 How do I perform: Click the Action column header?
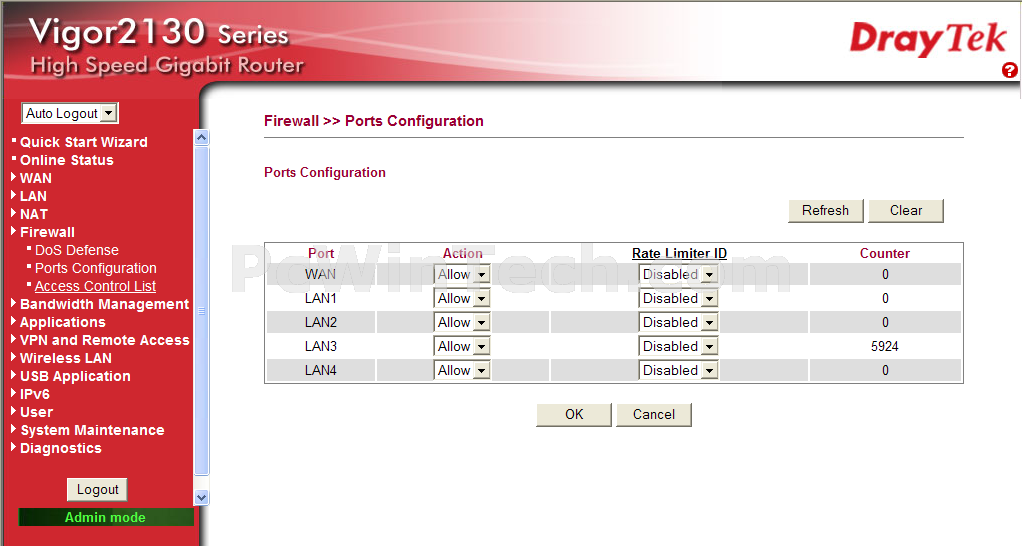pos(463,253)
